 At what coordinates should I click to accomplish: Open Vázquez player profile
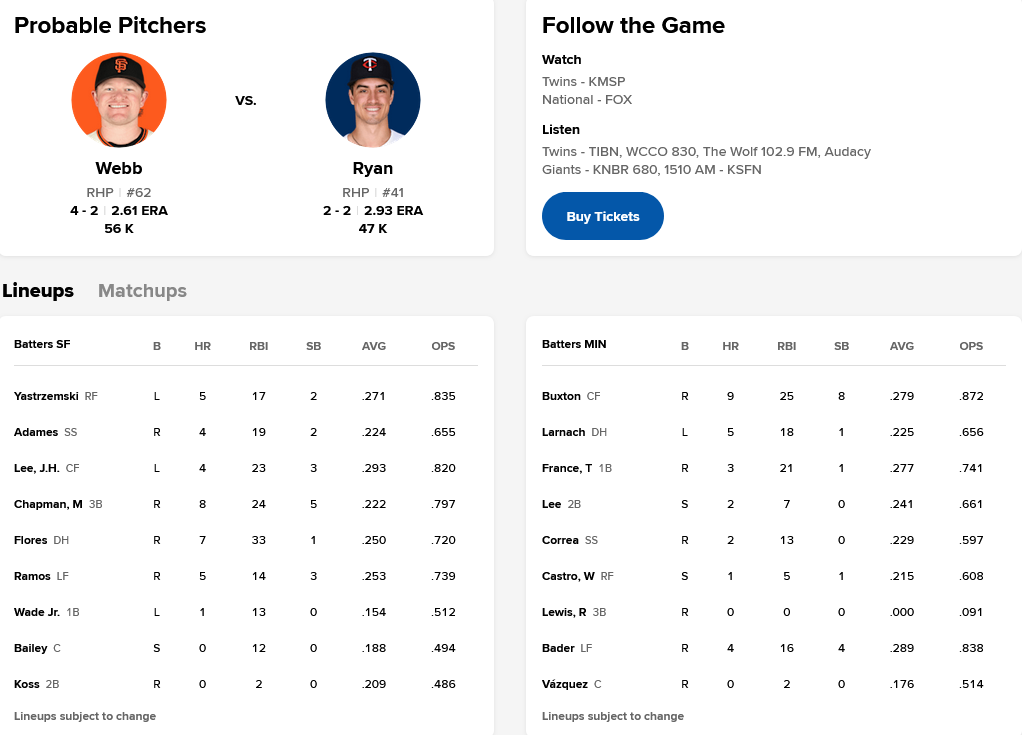(564, 684)
